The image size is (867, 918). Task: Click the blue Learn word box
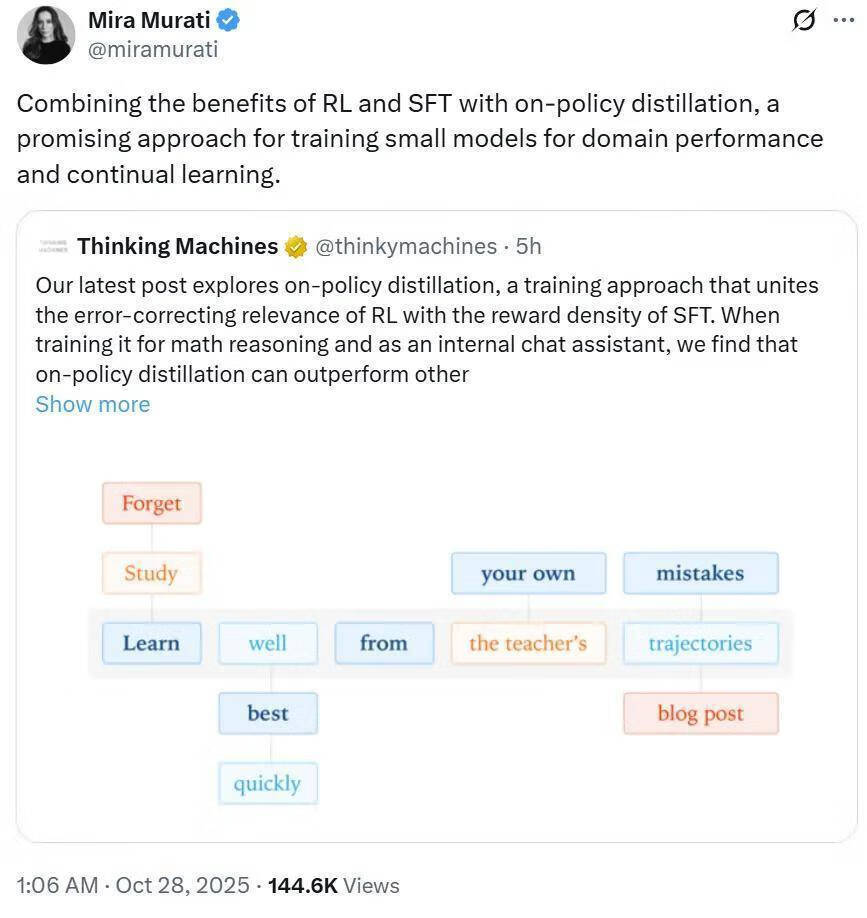point(152,643)
